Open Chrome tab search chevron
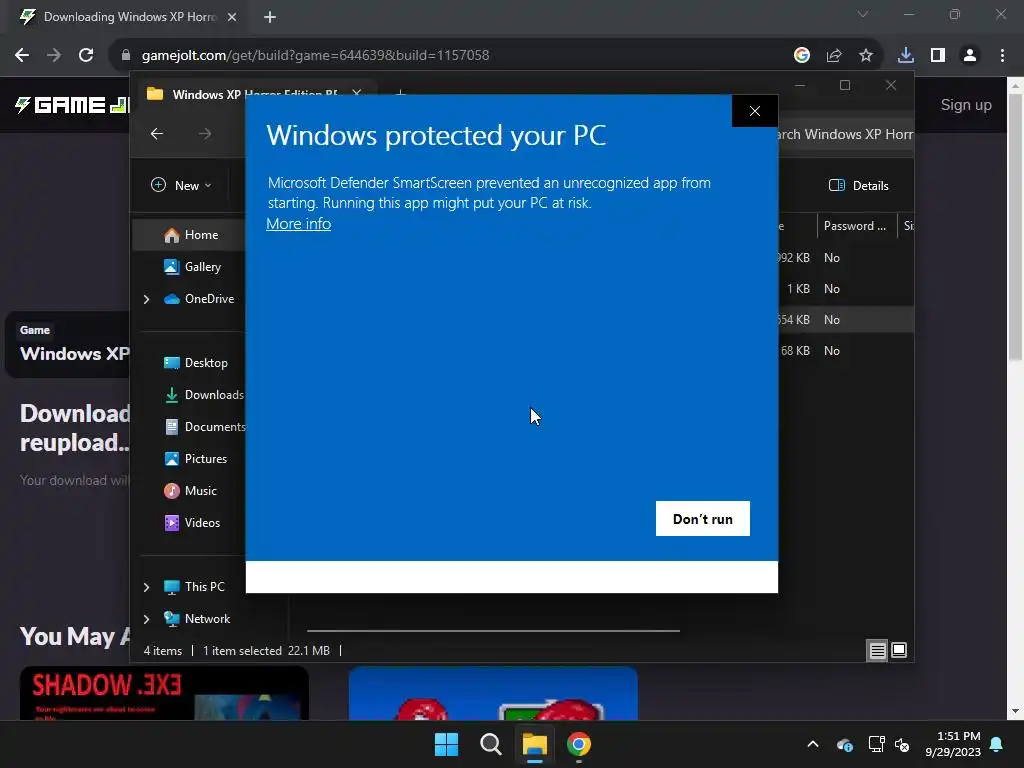The height and width of the screenshot is (768, 1024). point(863,14)
